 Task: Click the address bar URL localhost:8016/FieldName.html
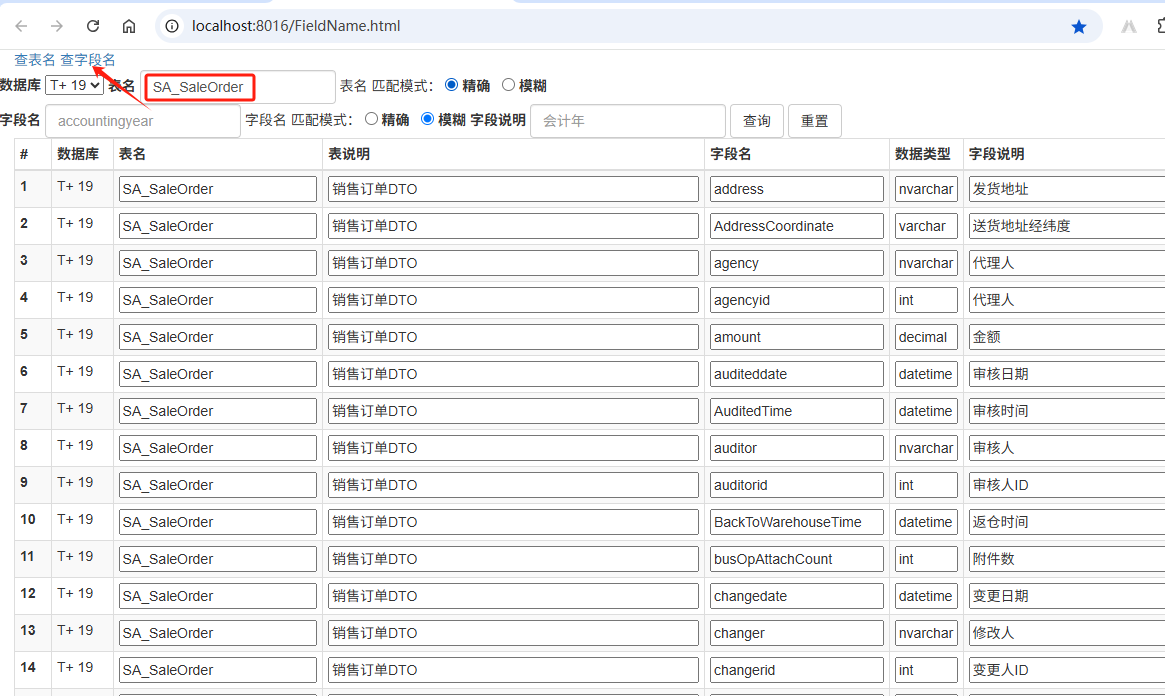tap(296, 26)
